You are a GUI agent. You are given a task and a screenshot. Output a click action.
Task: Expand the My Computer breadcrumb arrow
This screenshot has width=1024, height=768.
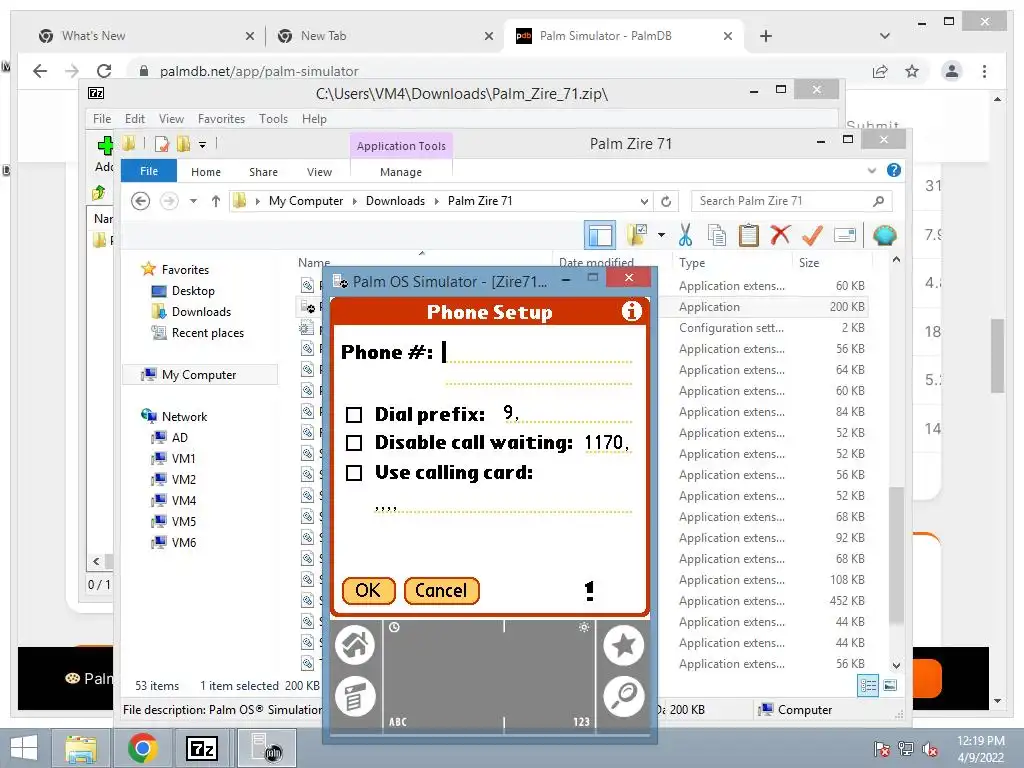pos(354,201)
